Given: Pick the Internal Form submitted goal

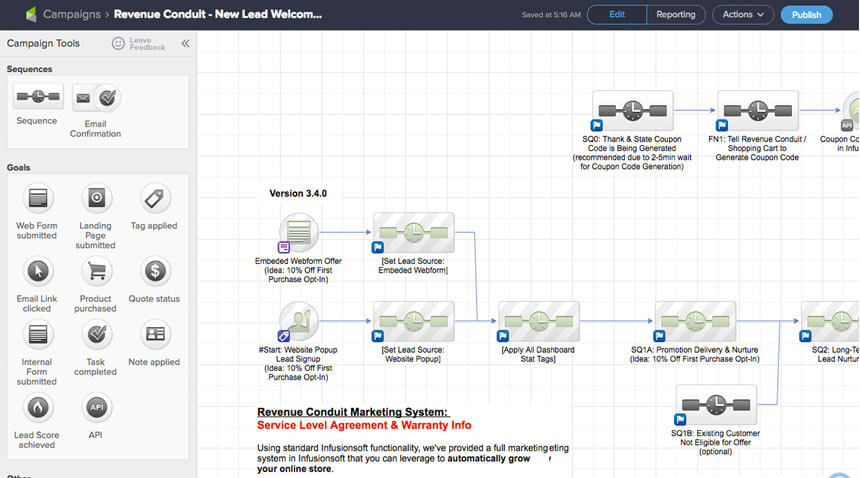Looking at the screenshot, I should [x=38, y=334].
